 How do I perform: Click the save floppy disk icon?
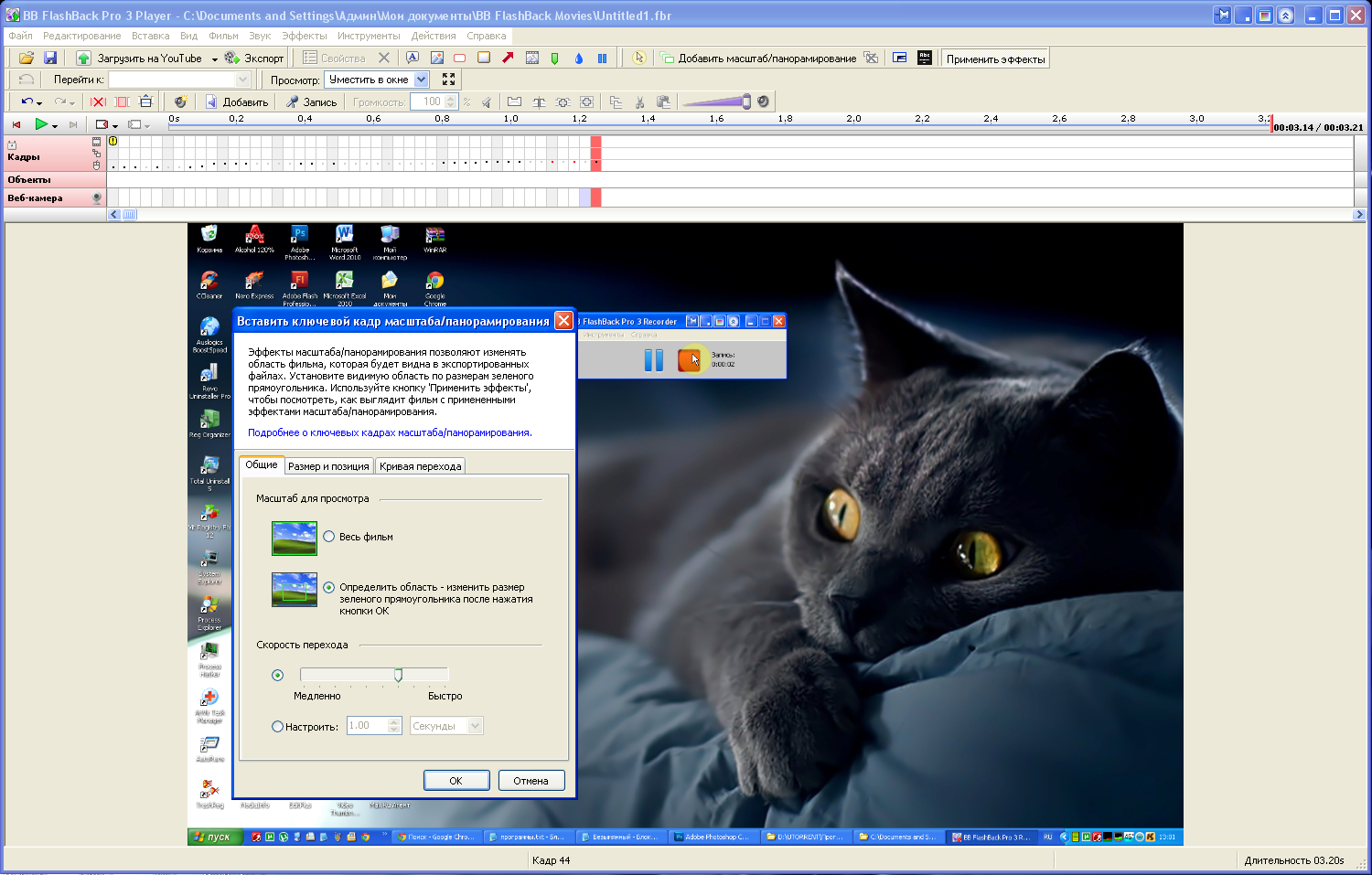(50, 58)
